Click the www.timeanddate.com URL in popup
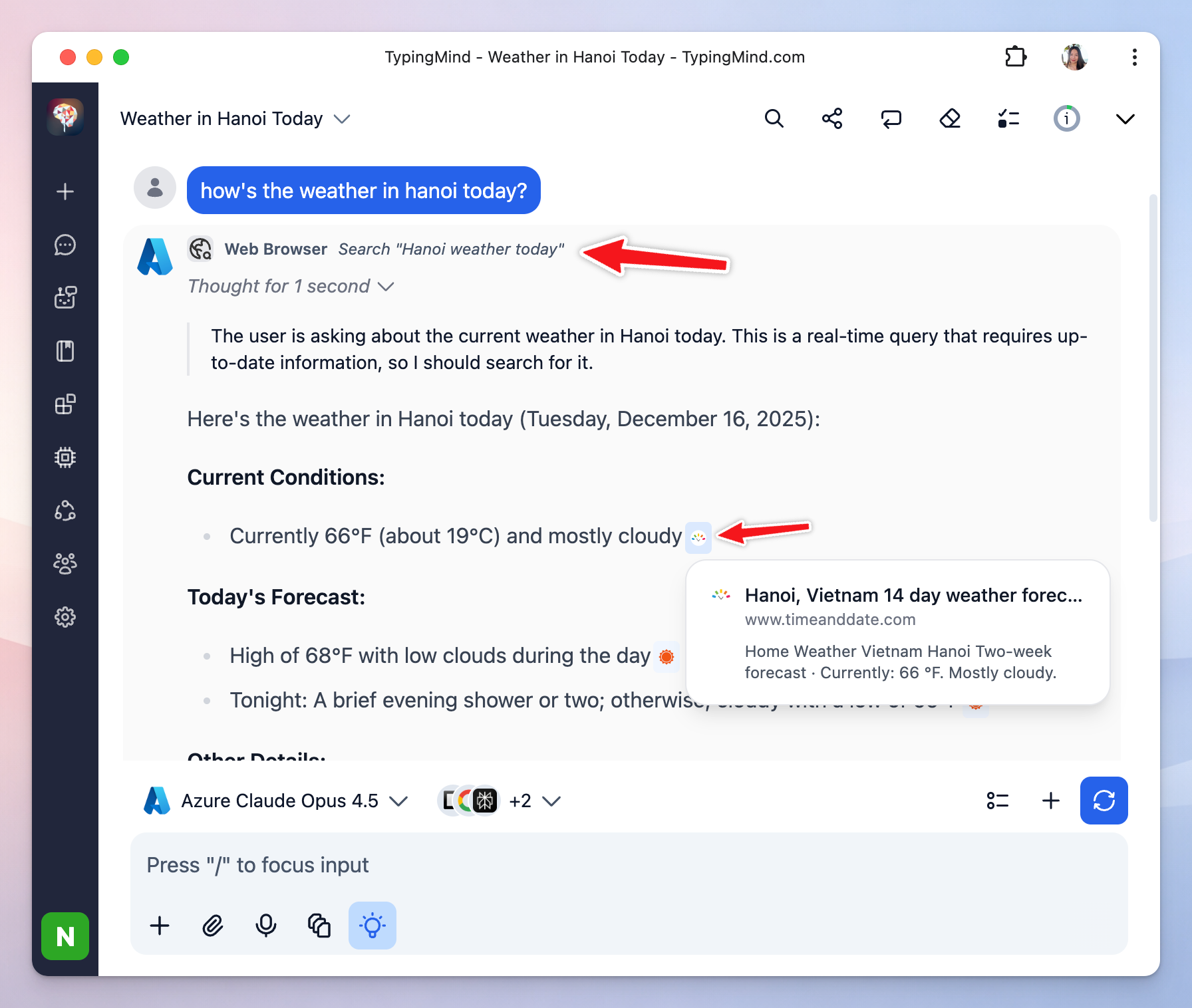This screenshot has height=1008, width=1192. (x=830, y=620)
